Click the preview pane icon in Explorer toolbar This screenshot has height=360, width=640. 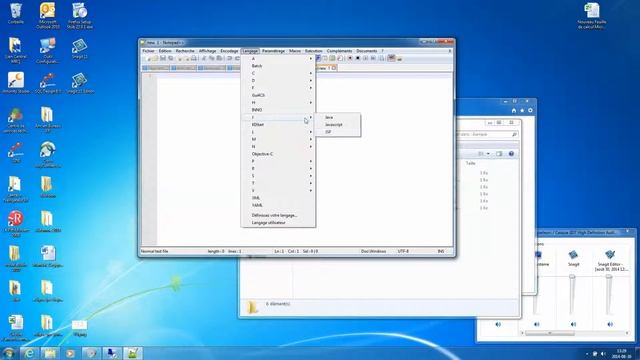[499, 154]
